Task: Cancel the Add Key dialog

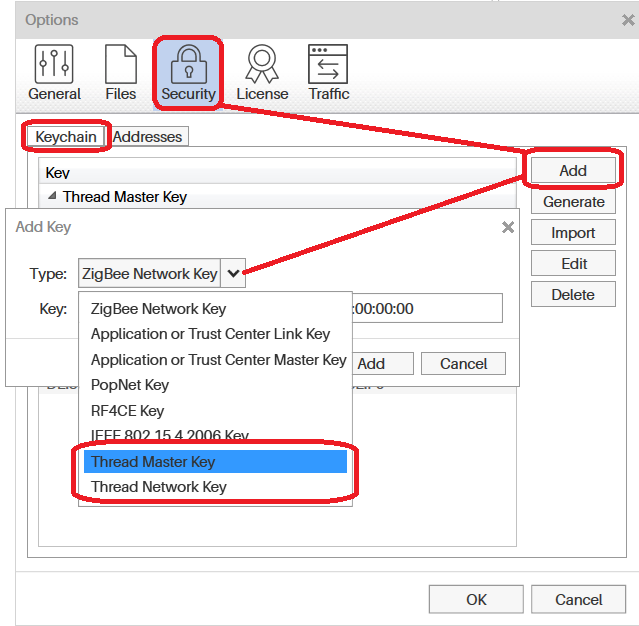Action: pyautogui.click(x=463, y=364)
